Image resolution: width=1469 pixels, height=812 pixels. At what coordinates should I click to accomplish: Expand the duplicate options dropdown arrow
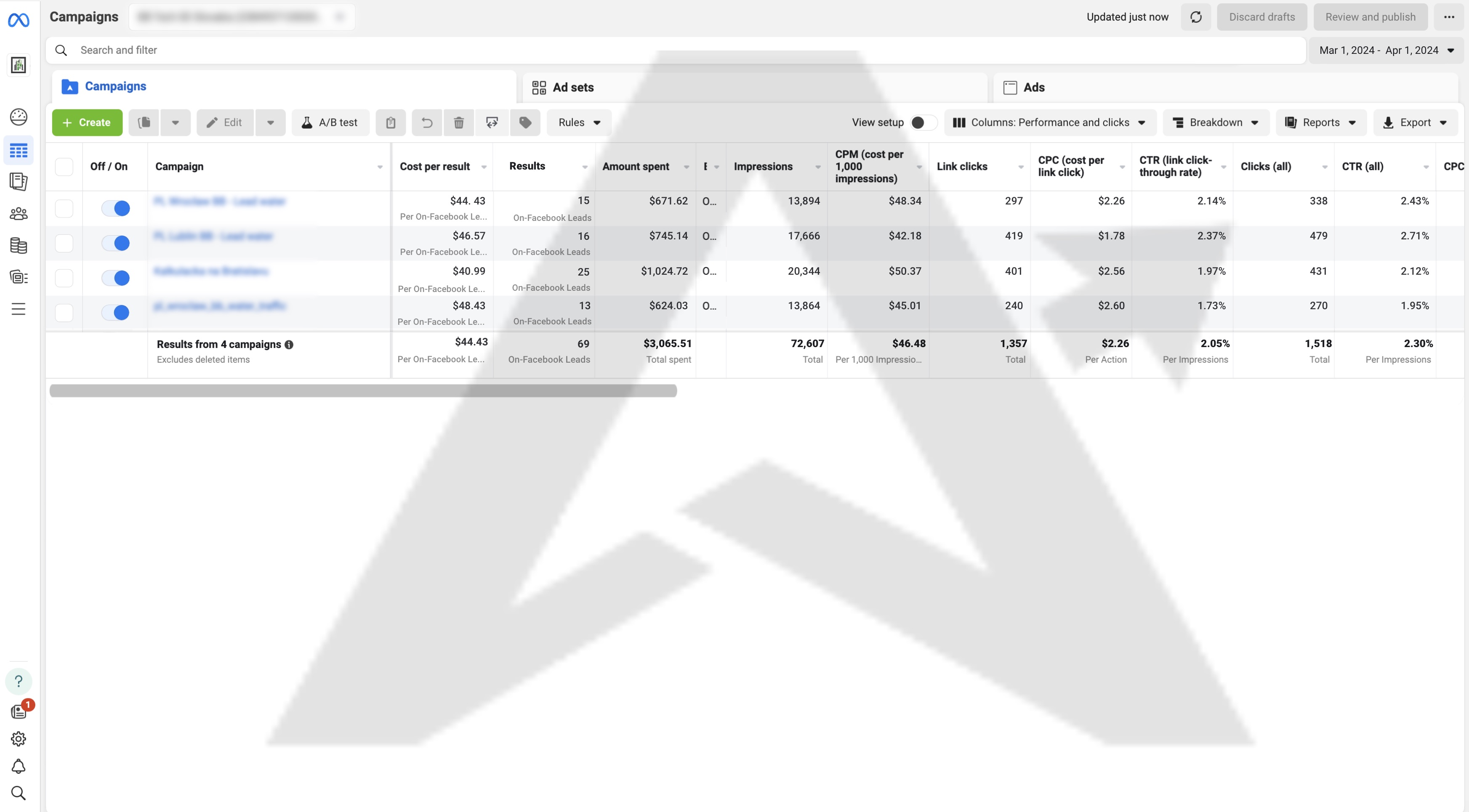click(176, 122)
